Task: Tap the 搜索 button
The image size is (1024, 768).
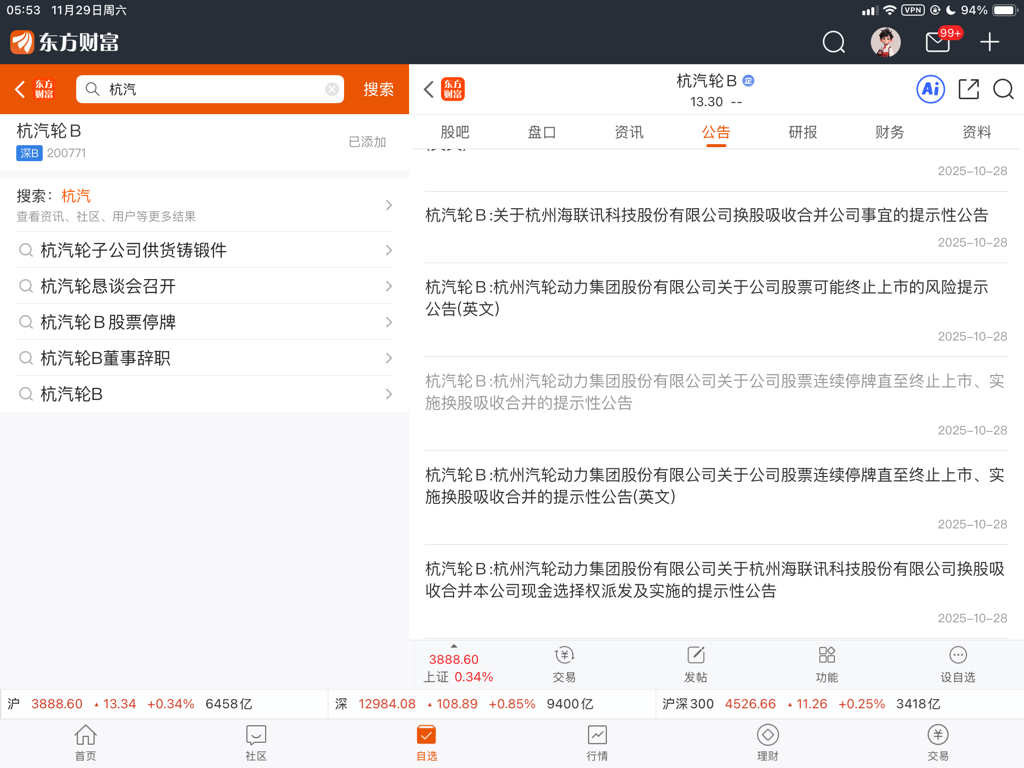Action: [378, 89]
